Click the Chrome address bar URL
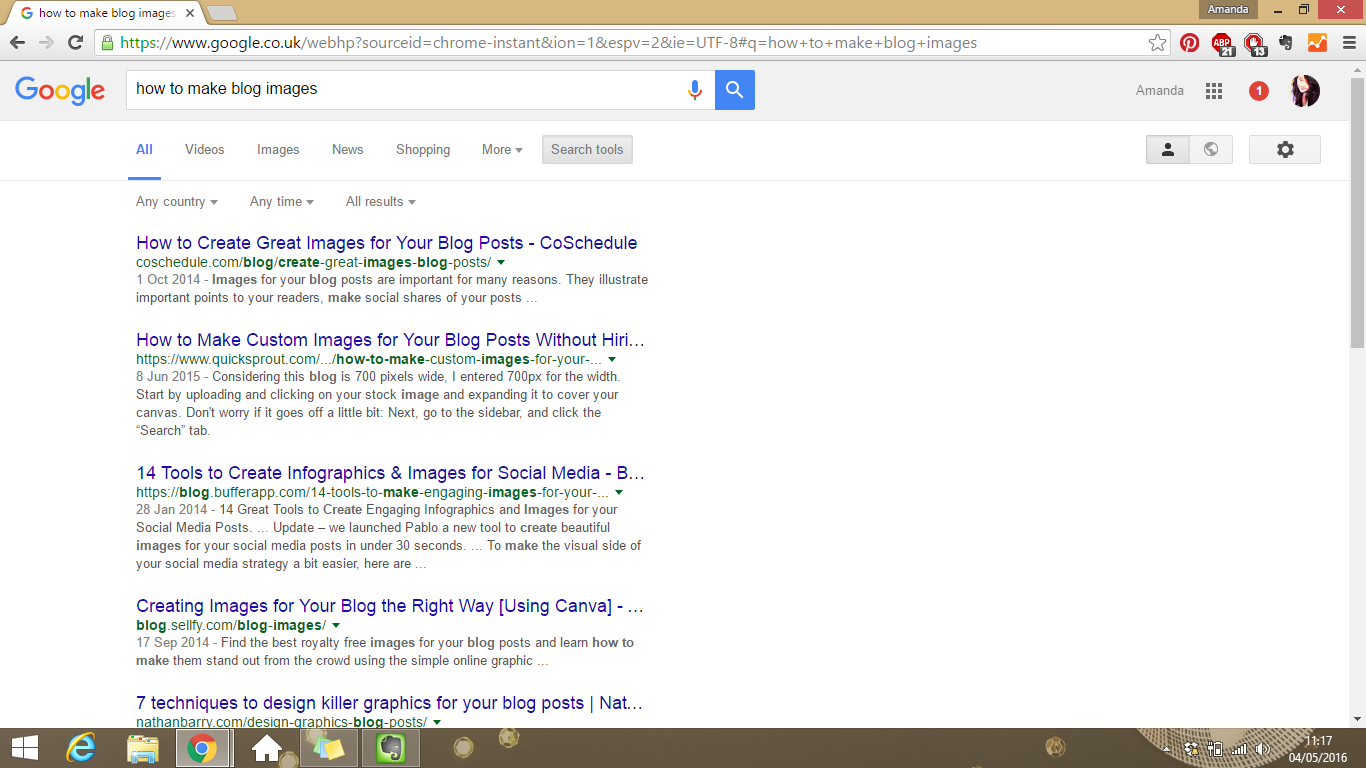Image resolution: width=1366 pixels, height=768 pixels. [548, 43]
